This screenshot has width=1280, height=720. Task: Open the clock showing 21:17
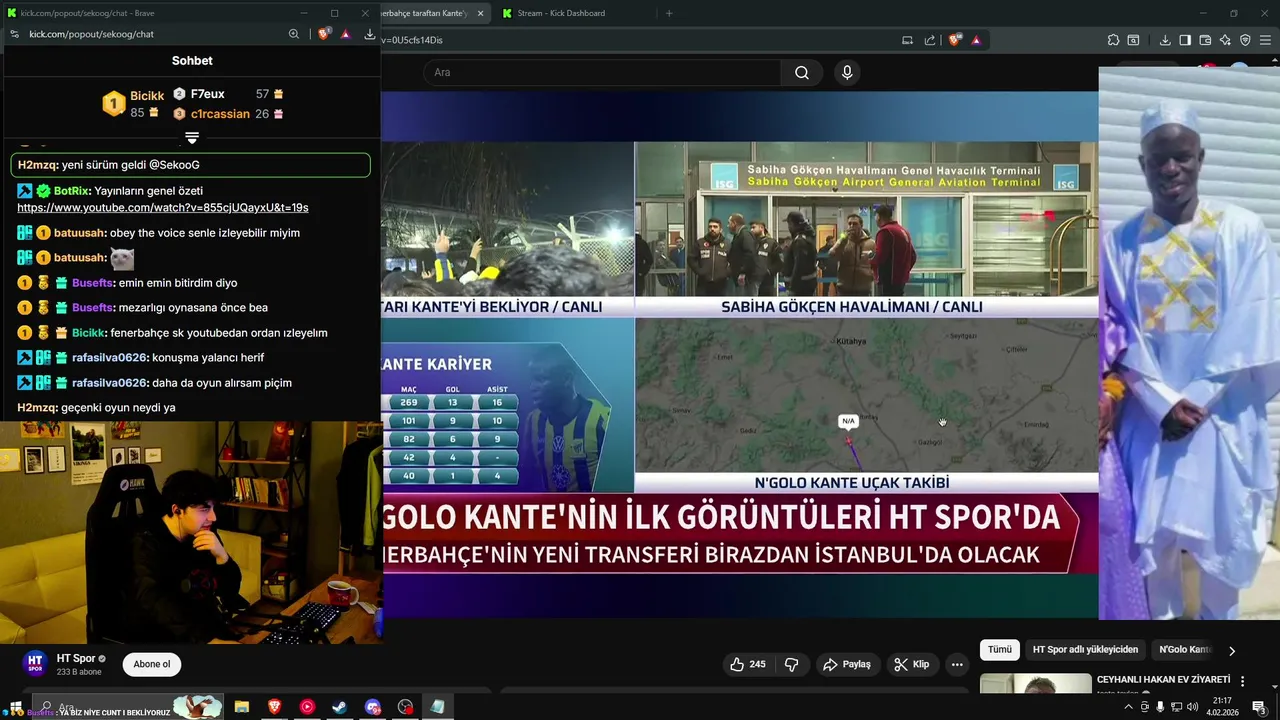pos(1224,707)
